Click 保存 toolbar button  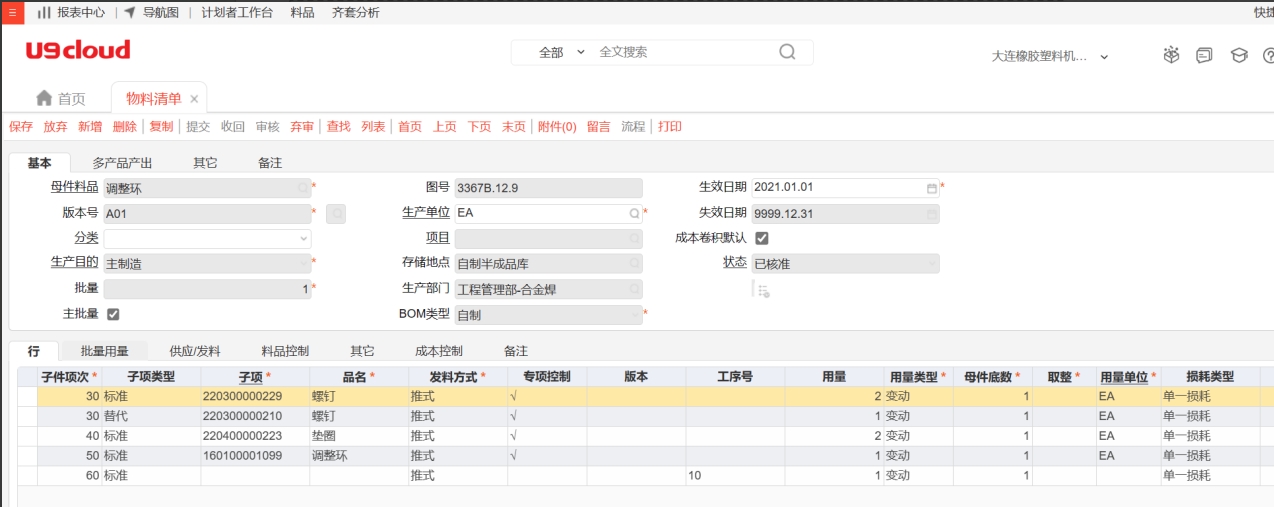coord(21,127)
